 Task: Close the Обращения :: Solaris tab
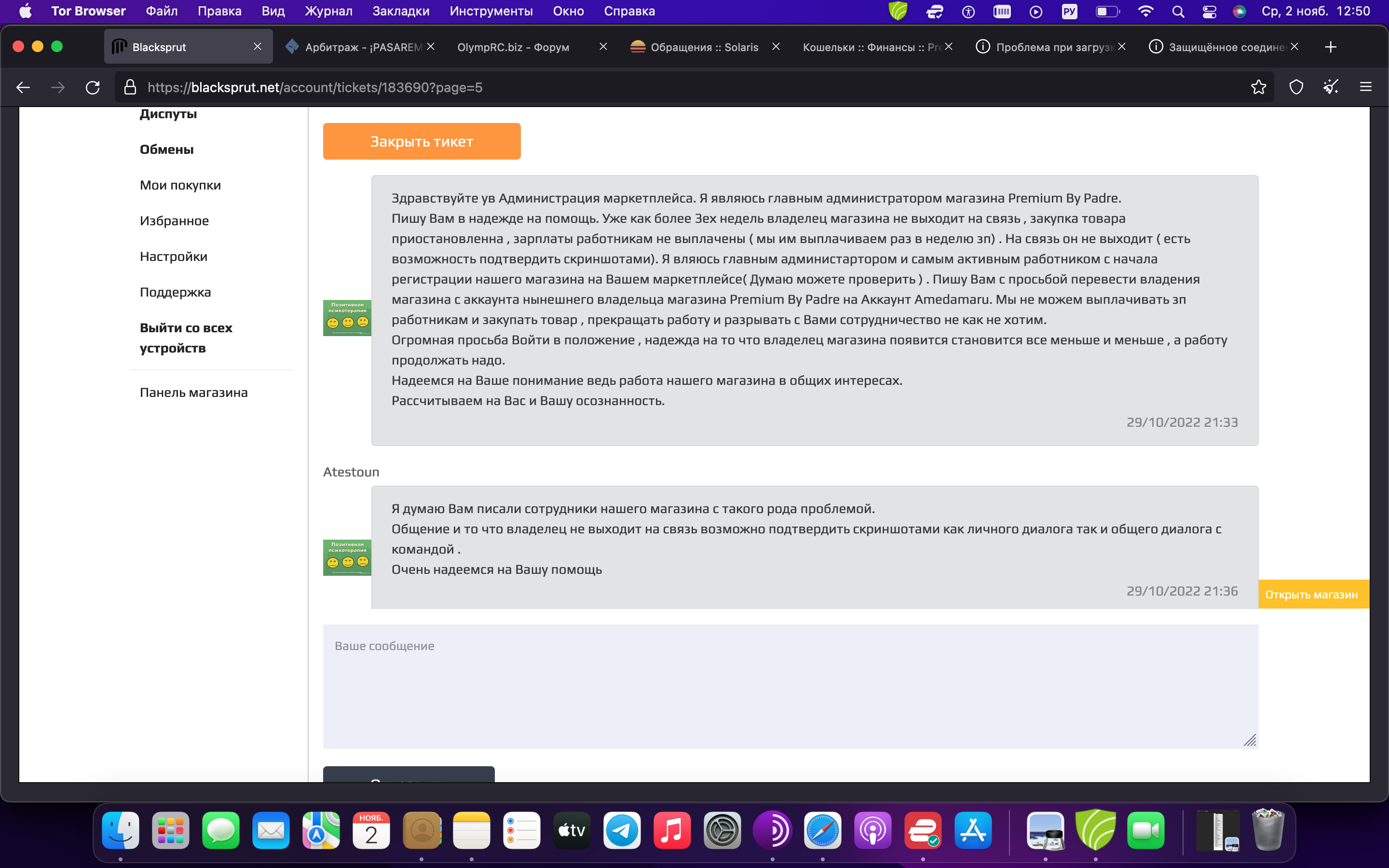coord(776,46)
